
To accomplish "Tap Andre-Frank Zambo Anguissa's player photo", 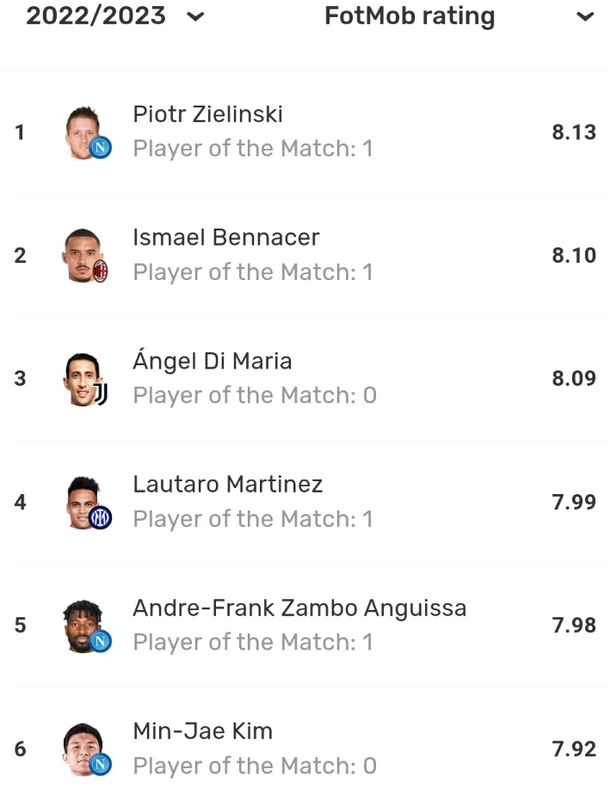I will (82, 624).
